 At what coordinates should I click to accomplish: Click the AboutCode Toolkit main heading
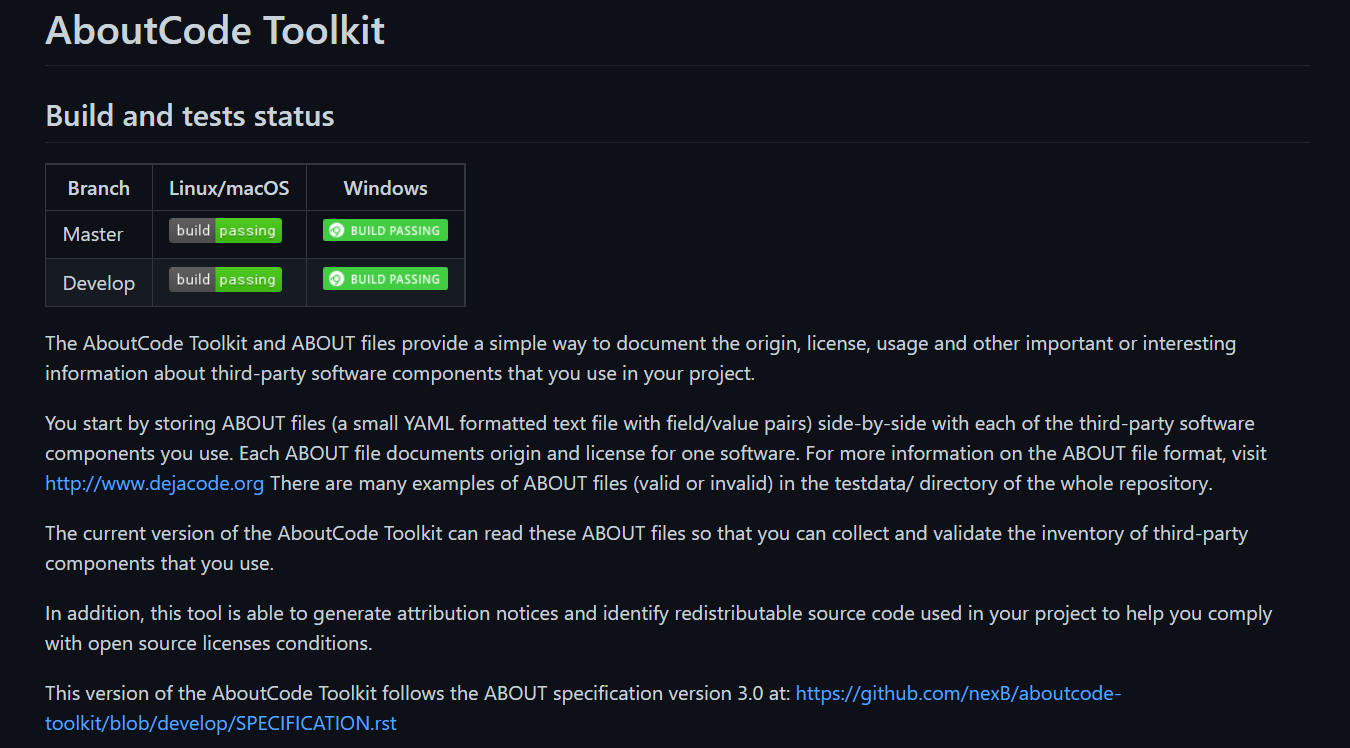coord(215,30)
